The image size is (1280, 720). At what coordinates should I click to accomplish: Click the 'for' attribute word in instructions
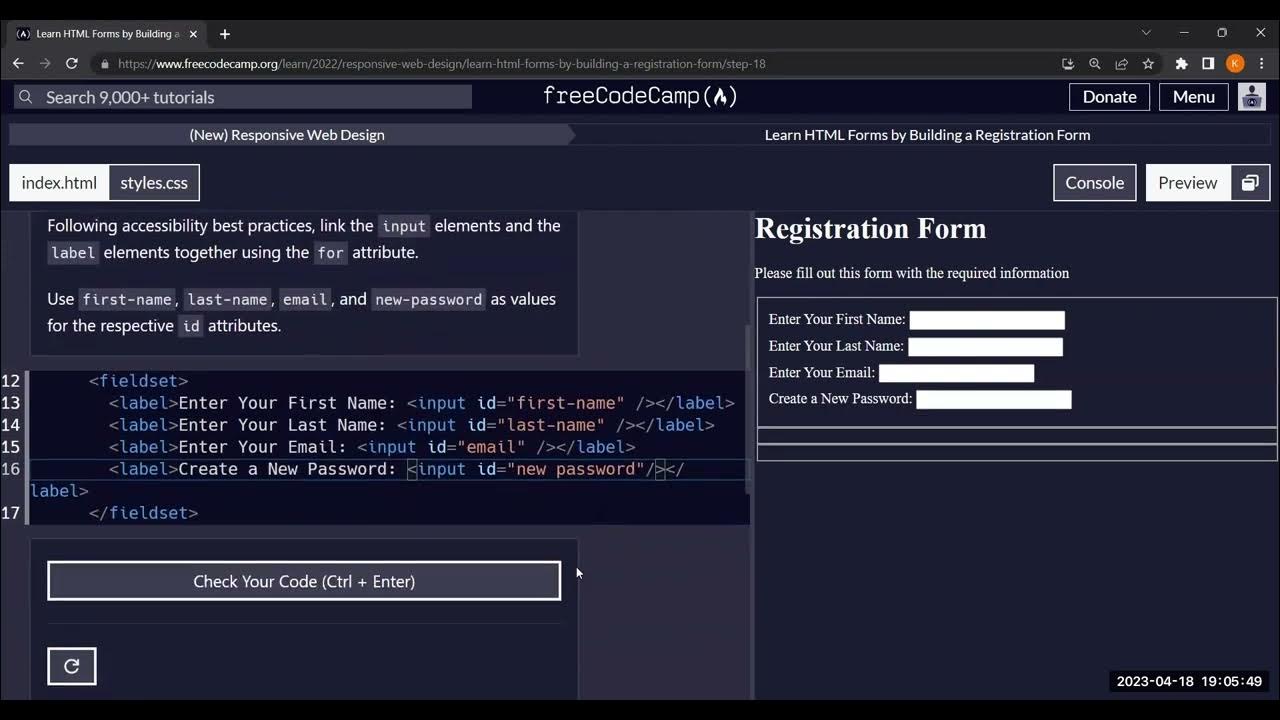coord(330,253)
